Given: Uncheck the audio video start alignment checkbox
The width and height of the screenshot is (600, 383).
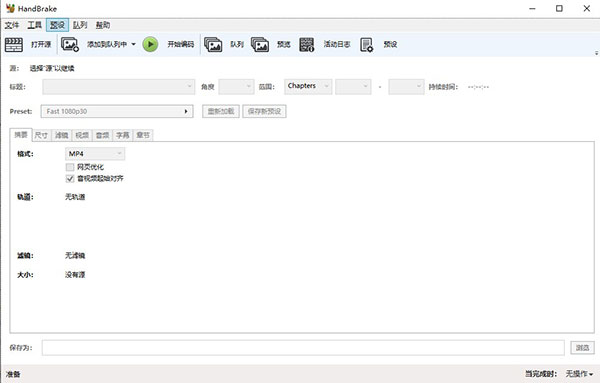Looking at the screenshot, I should click(x=70, y=178).
